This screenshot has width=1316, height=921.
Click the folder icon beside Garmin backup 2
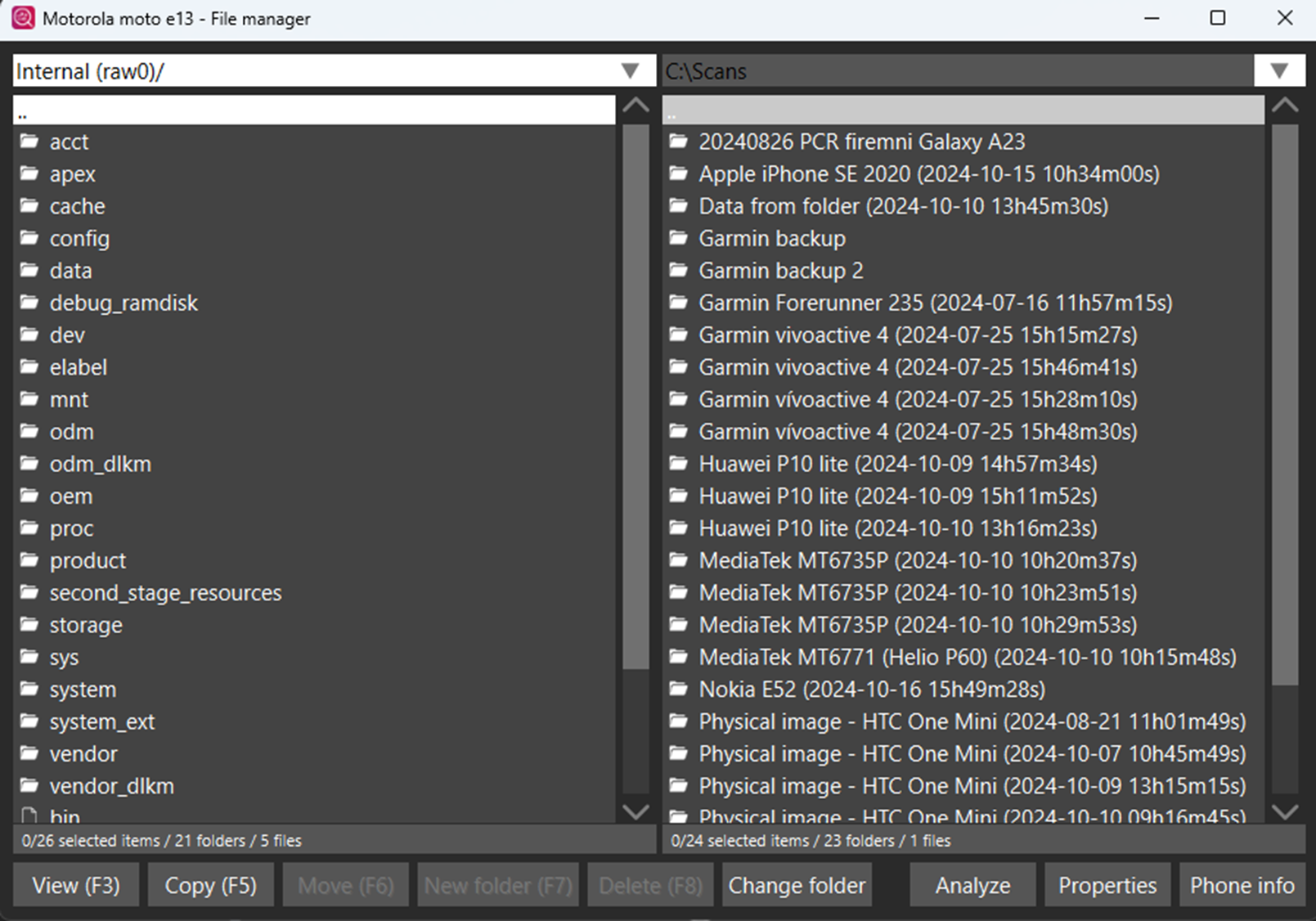pyautogui.click(x=678, y=271)
